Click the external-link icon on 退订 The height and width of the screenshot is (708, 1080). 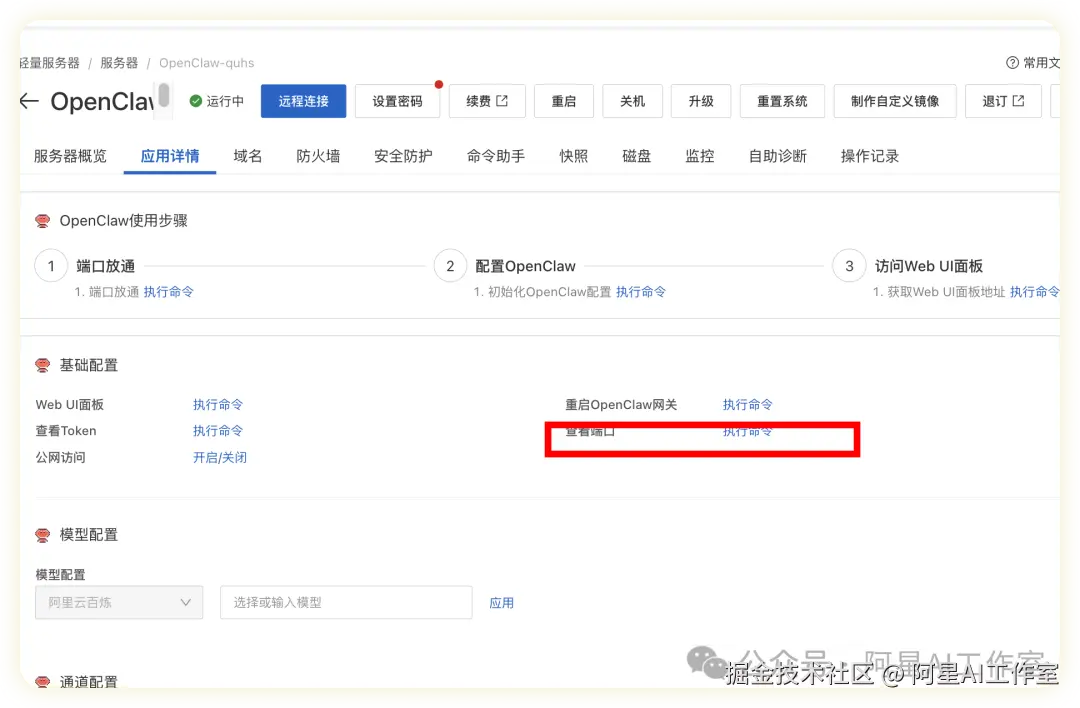pos(1018,101)
